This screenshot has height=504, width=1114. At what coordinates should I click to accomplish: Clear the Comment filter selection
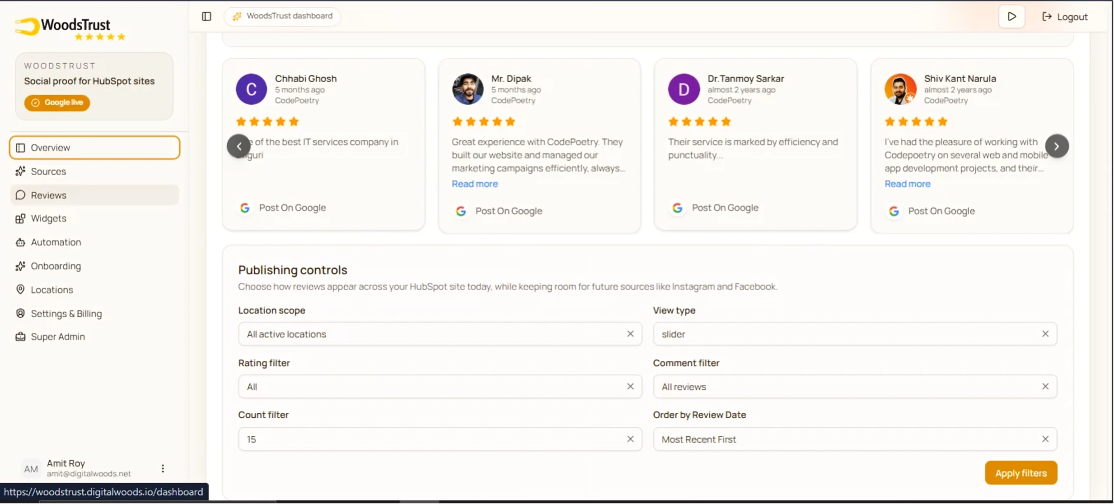point(1045,387)
